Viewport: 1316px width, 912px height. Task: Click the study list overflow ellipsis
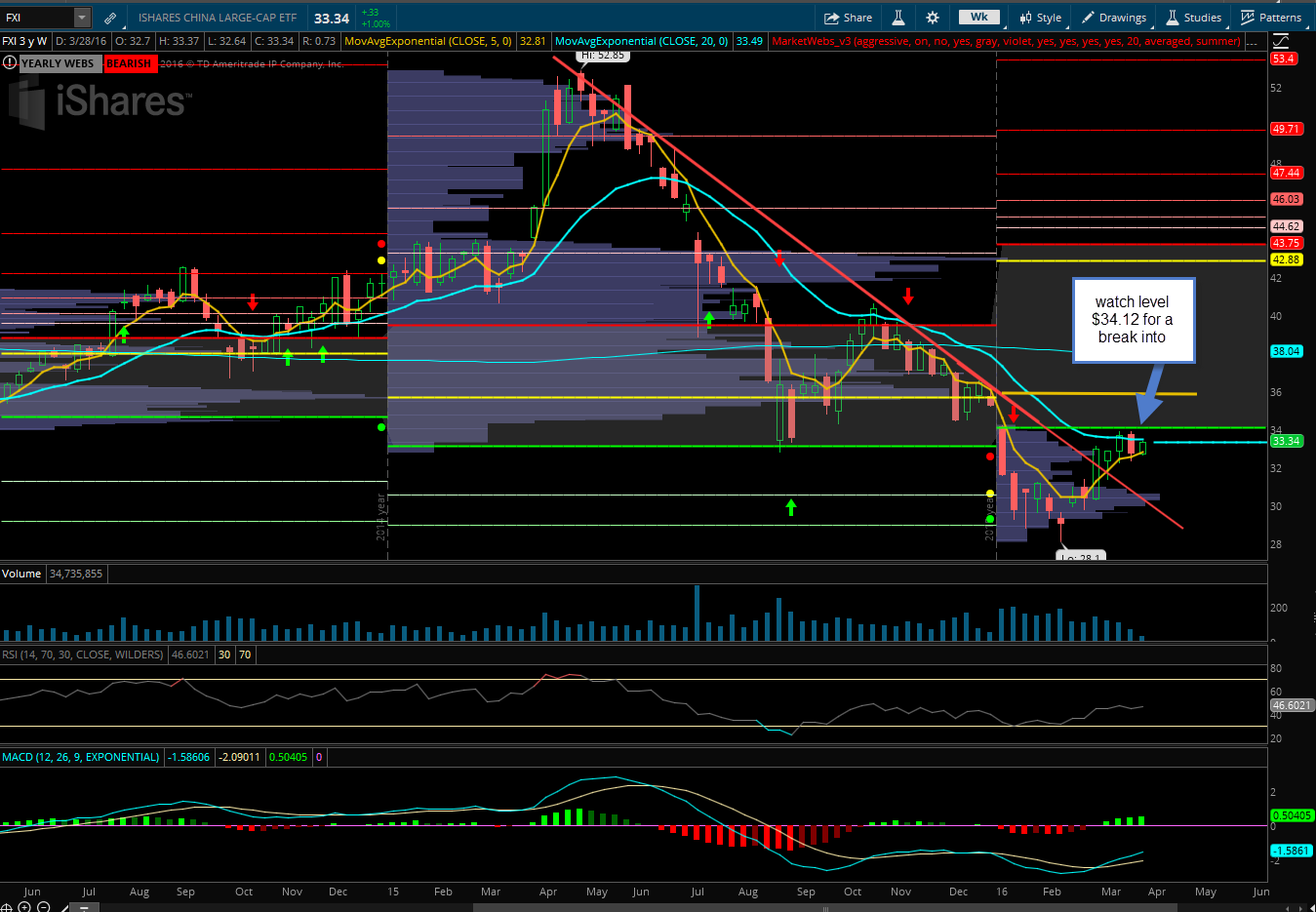[1255, 41]
